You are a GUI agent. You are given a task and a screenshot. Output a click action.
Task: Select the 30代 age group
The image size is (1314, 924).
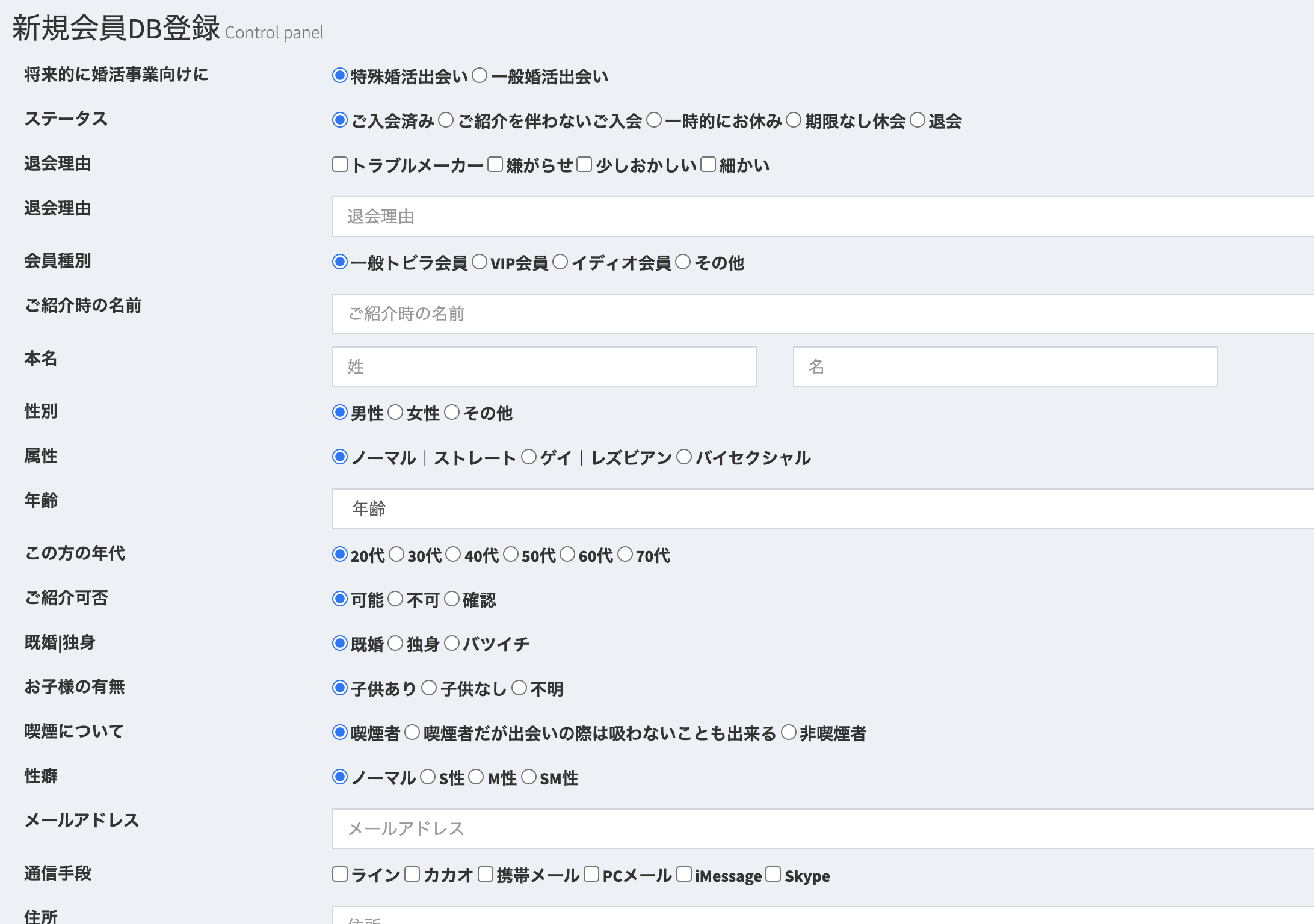click(x=396, y=554)
